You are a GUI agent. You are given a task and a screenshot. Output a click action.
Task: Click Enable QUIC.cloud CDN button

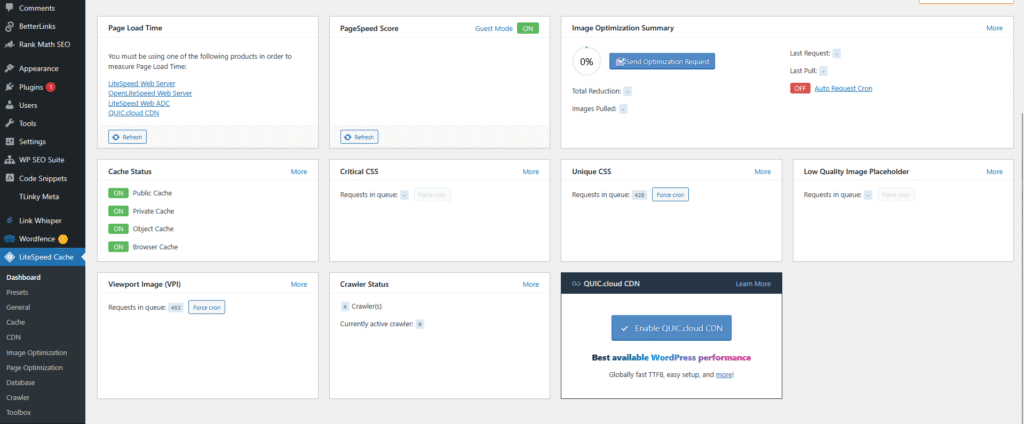(671, 328)
